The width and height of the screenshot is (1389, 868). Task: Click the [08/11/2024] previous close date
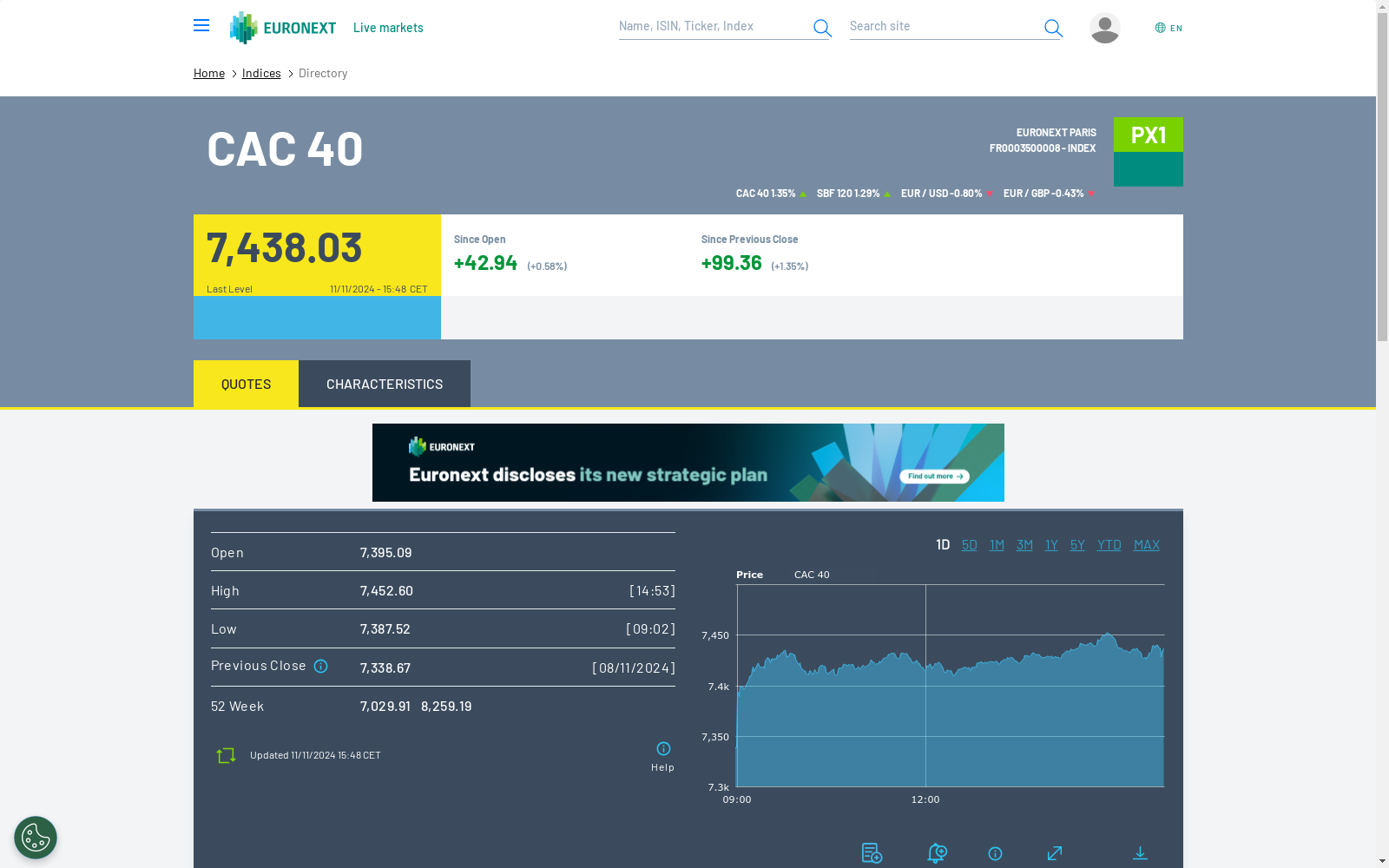(634, 667)
